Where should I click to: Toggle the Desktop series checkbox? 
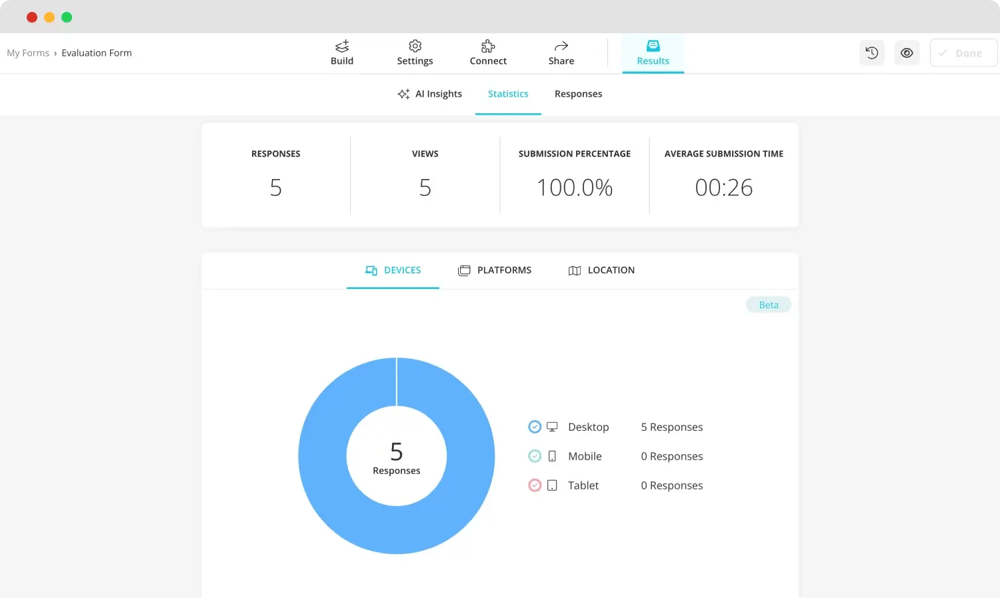[x=535, y=427]
